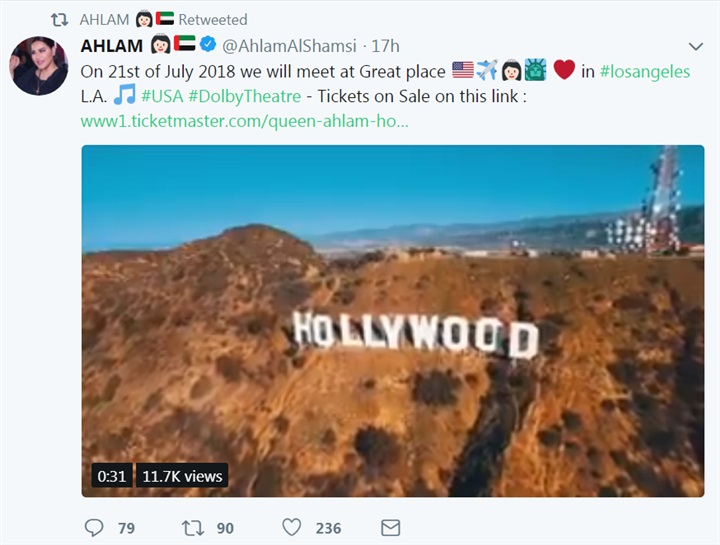Click the 11.7K views badge

182,476
